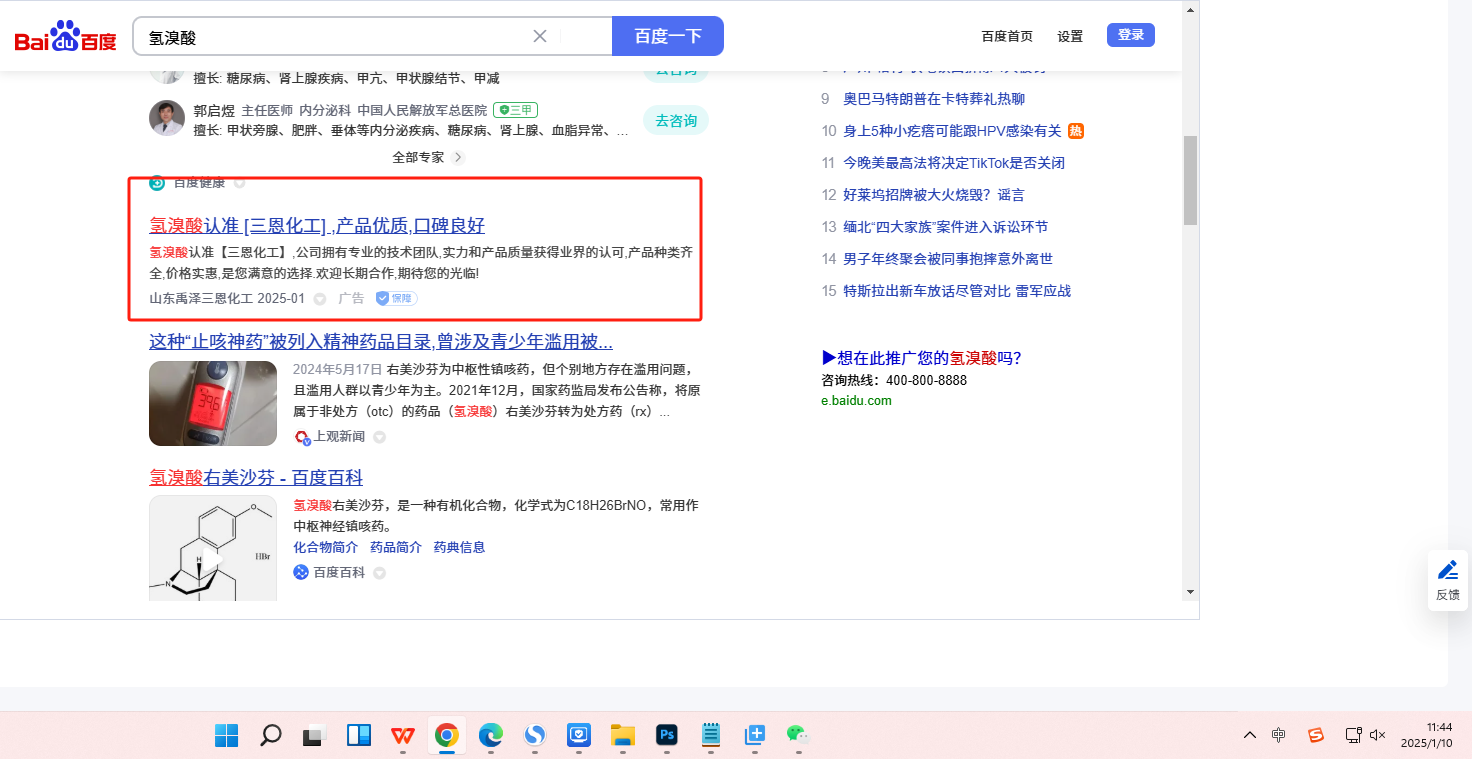
Task: Clear the search box with X icon
Action: coord(540,36)
